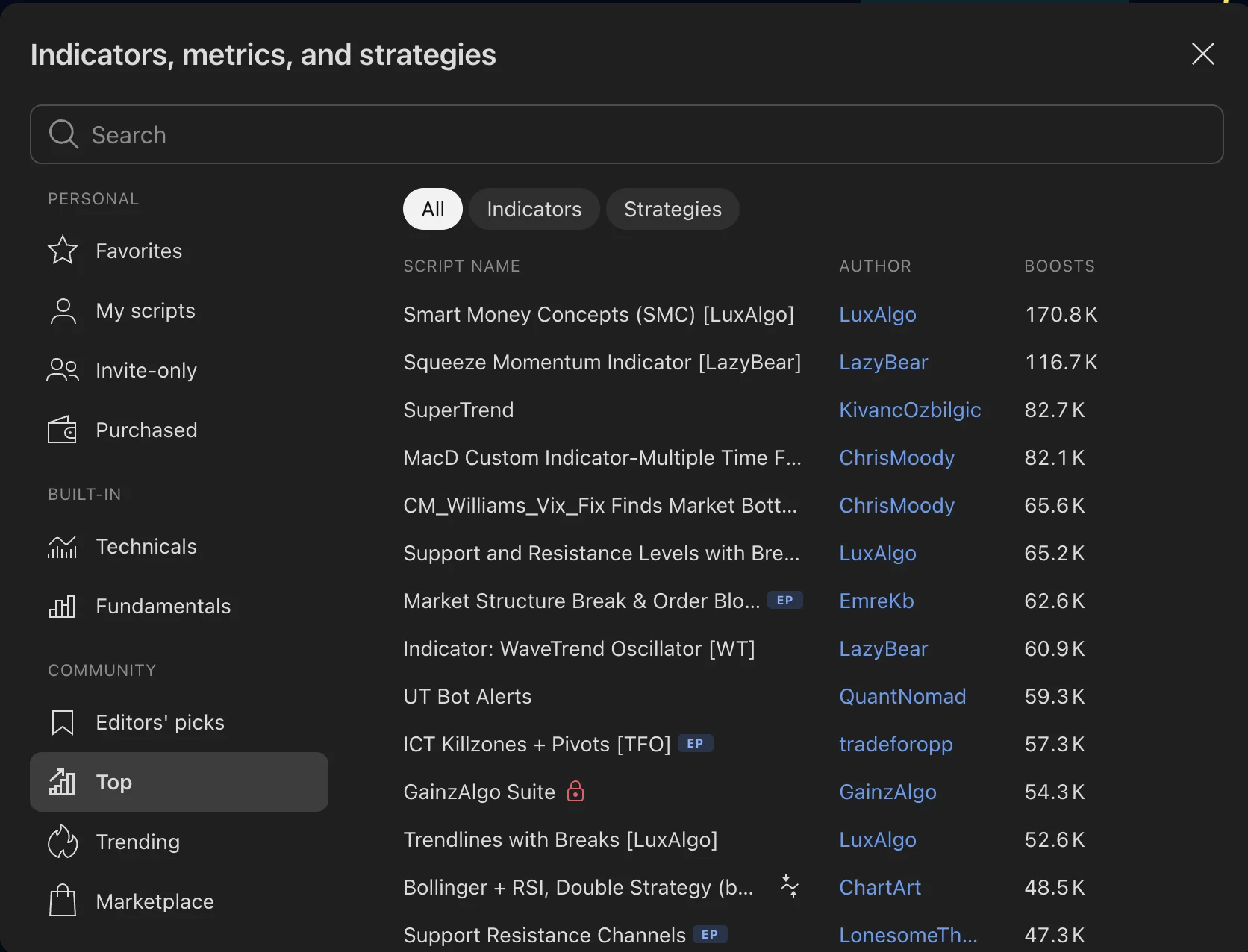Switch to the Strategies filter tab
This screenshot has height=952, width=1248.
click(x=673, y=209)
